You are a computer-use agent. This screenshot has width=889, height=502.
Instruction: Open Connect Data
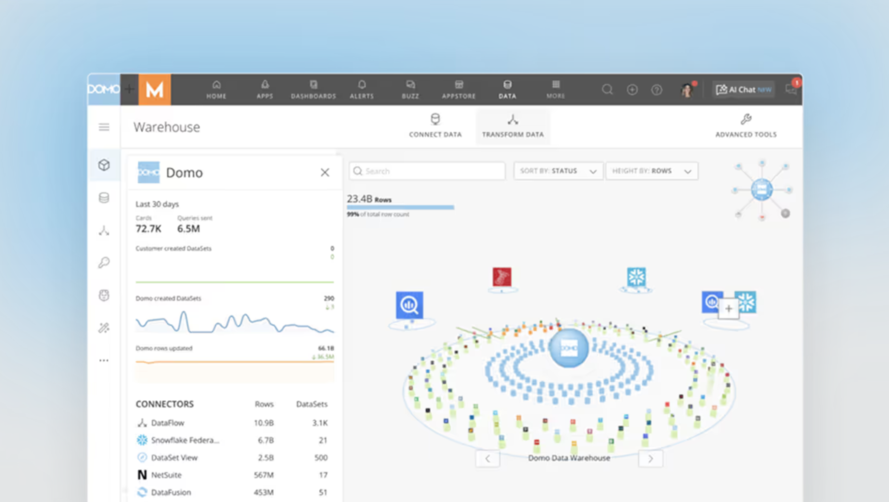435,126
